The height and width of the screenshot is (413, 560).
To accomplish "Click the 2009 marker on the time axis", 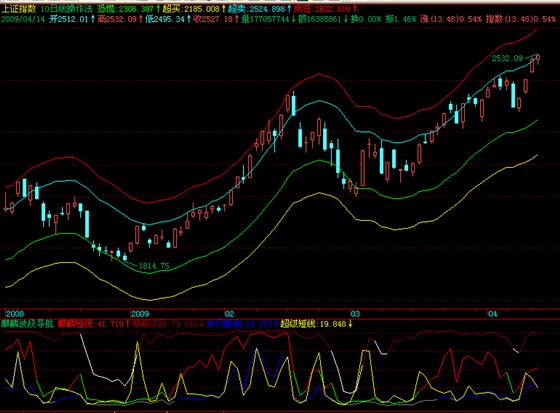I will 140,314.
